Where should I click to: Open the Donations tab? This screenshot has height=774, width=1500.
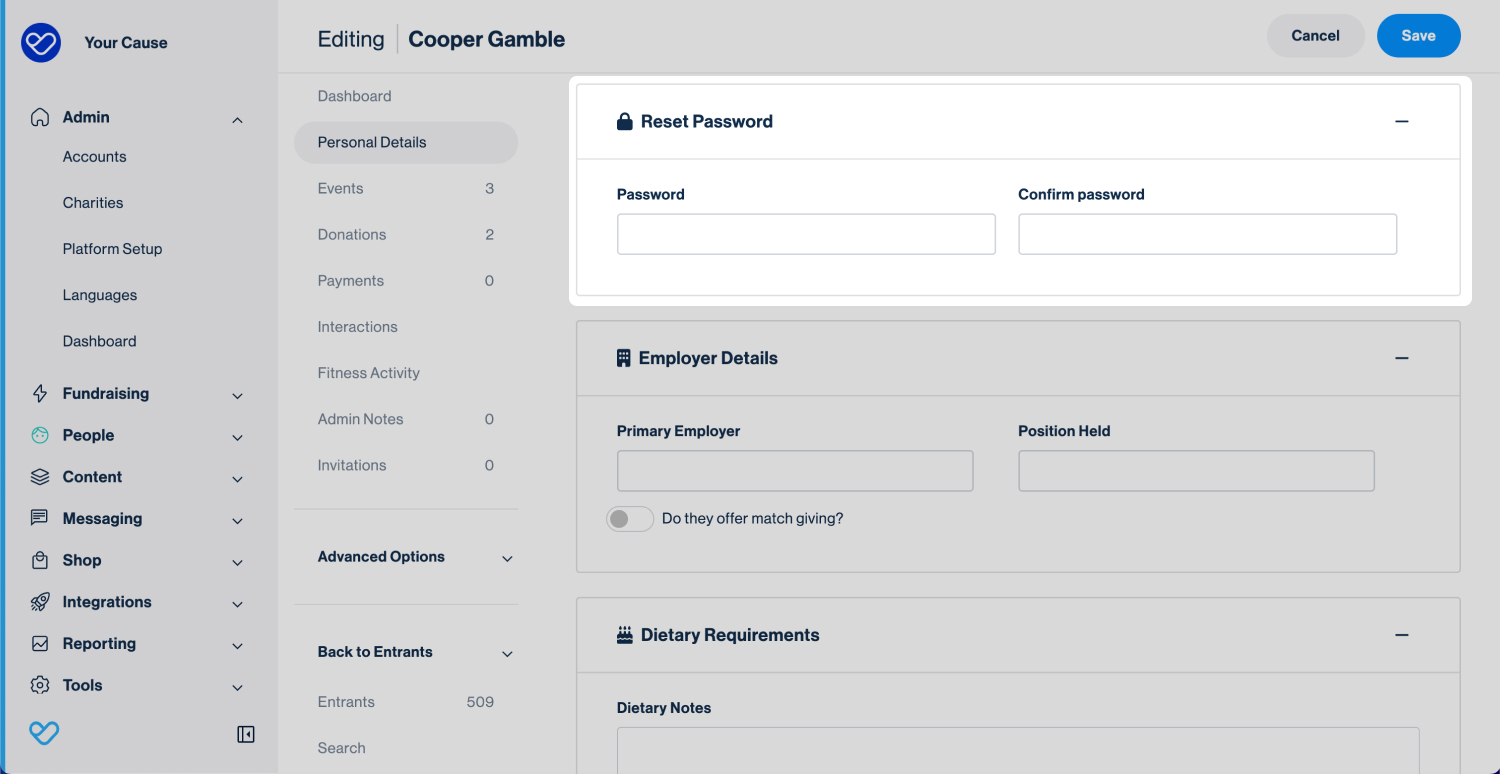click(x=352, y=235)
